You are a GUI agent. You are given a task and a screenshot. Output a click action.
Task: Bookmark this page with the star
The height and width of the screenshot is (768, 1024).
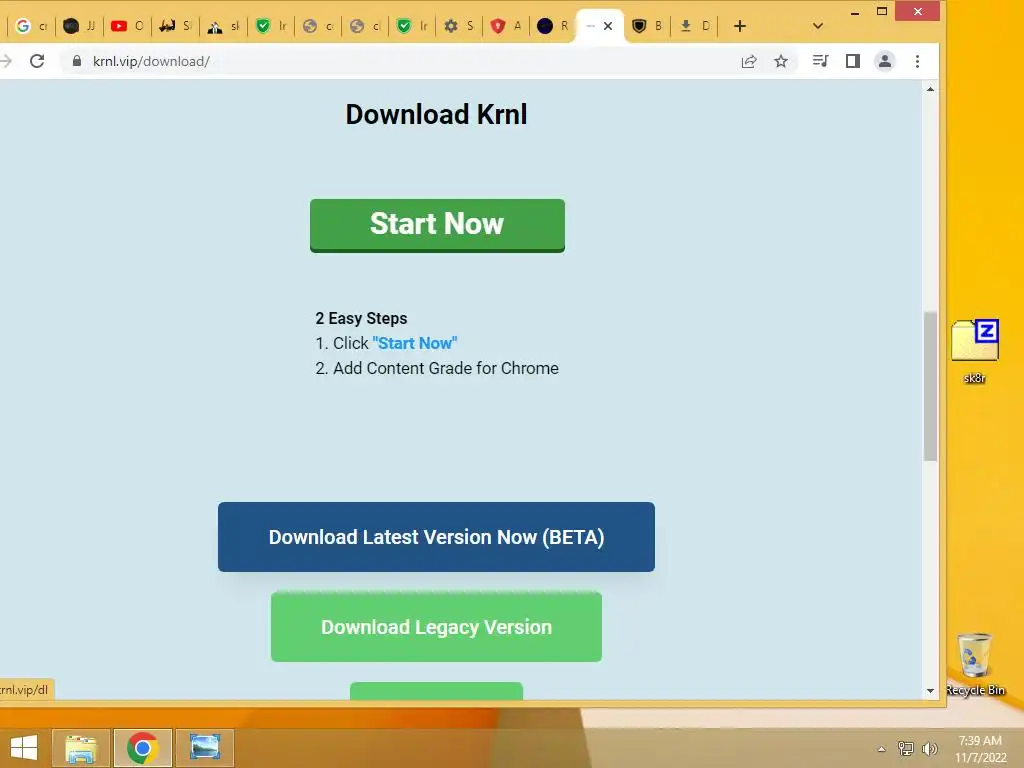(781, 61)
